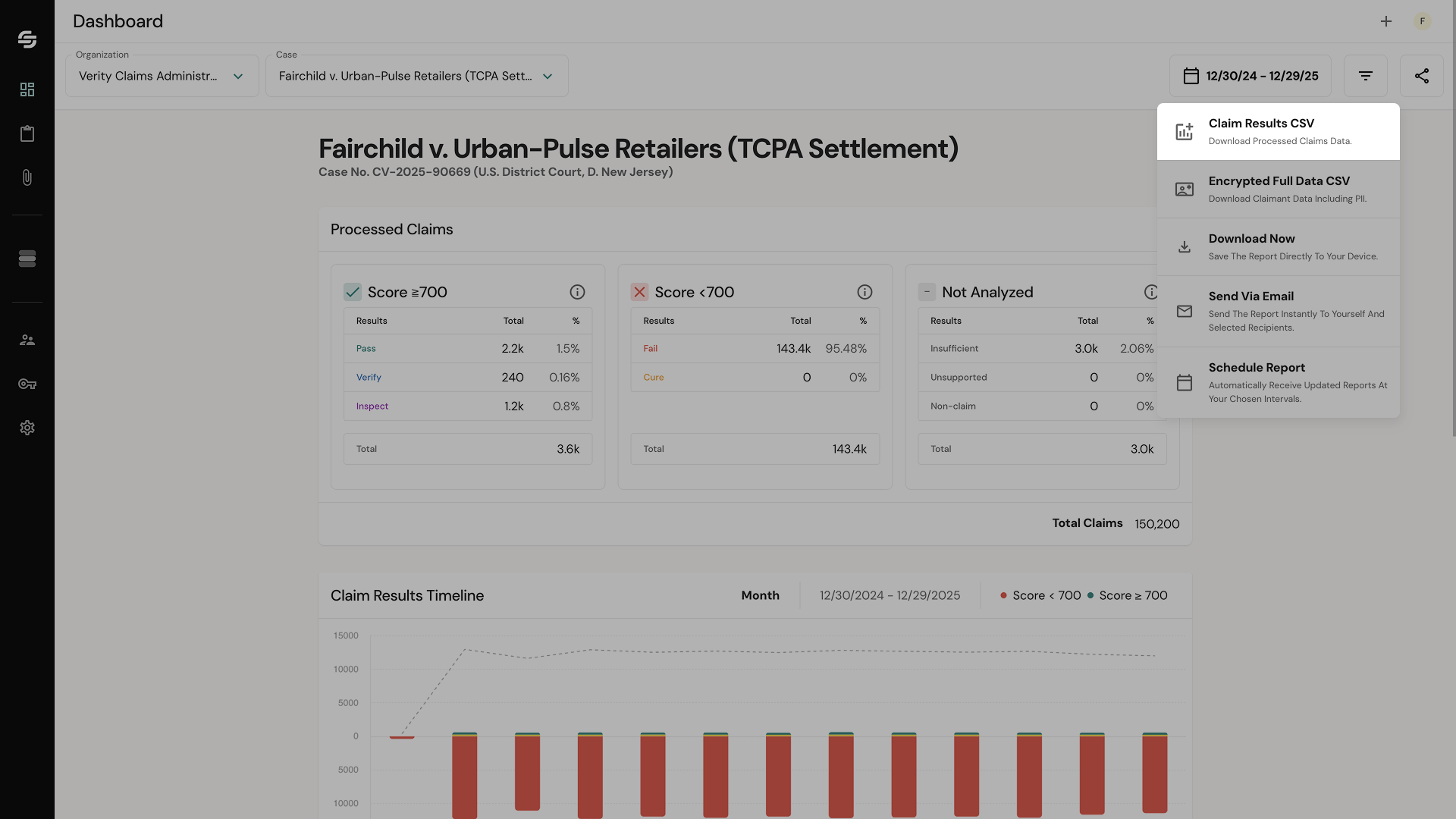This screenshot has width=1456, height=819.
Task: Click the Processed Claims heading
Action: [391, 230]
